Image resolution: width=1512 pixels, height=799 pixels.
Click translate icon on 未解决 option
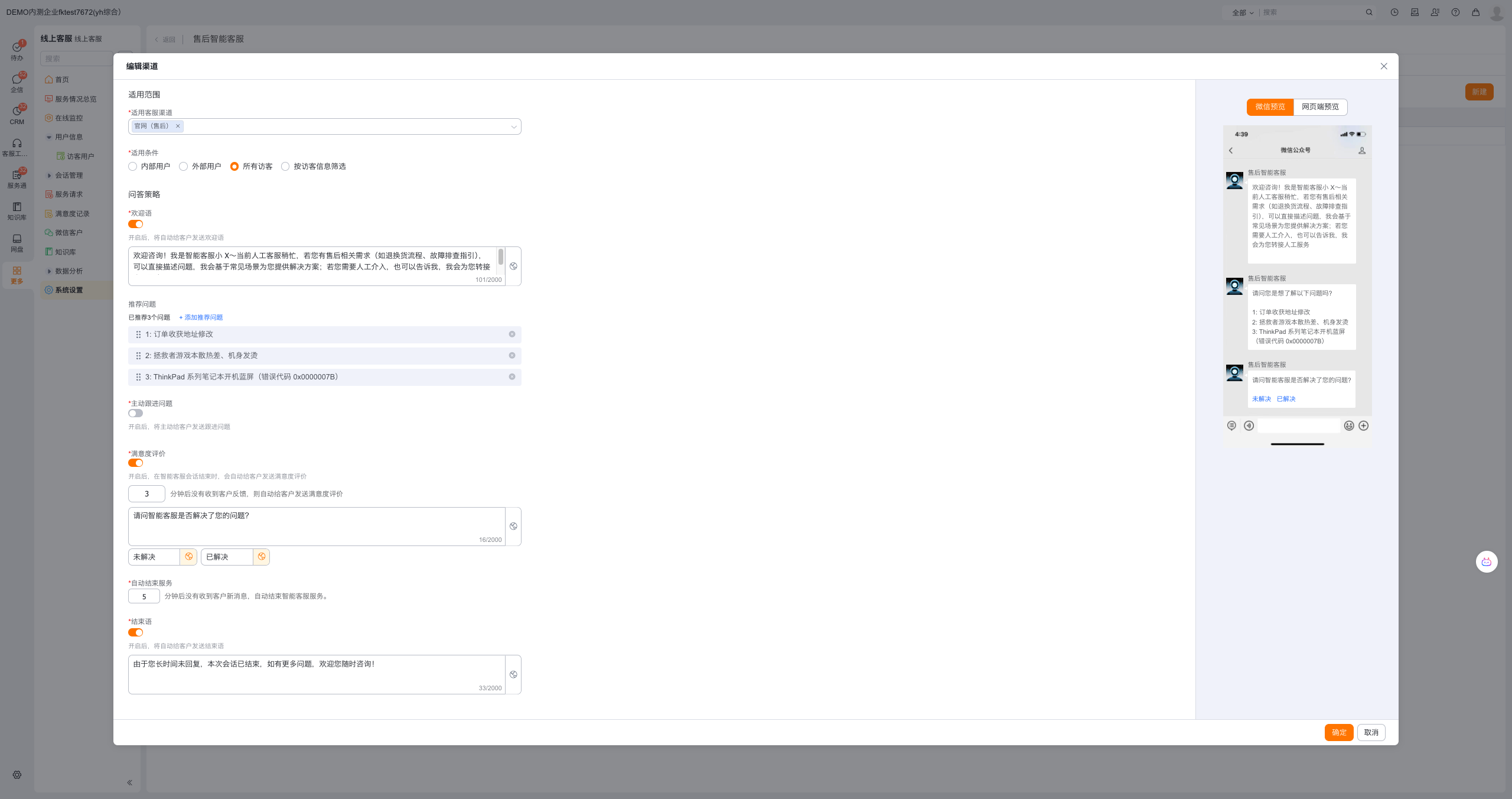[189, 557]
